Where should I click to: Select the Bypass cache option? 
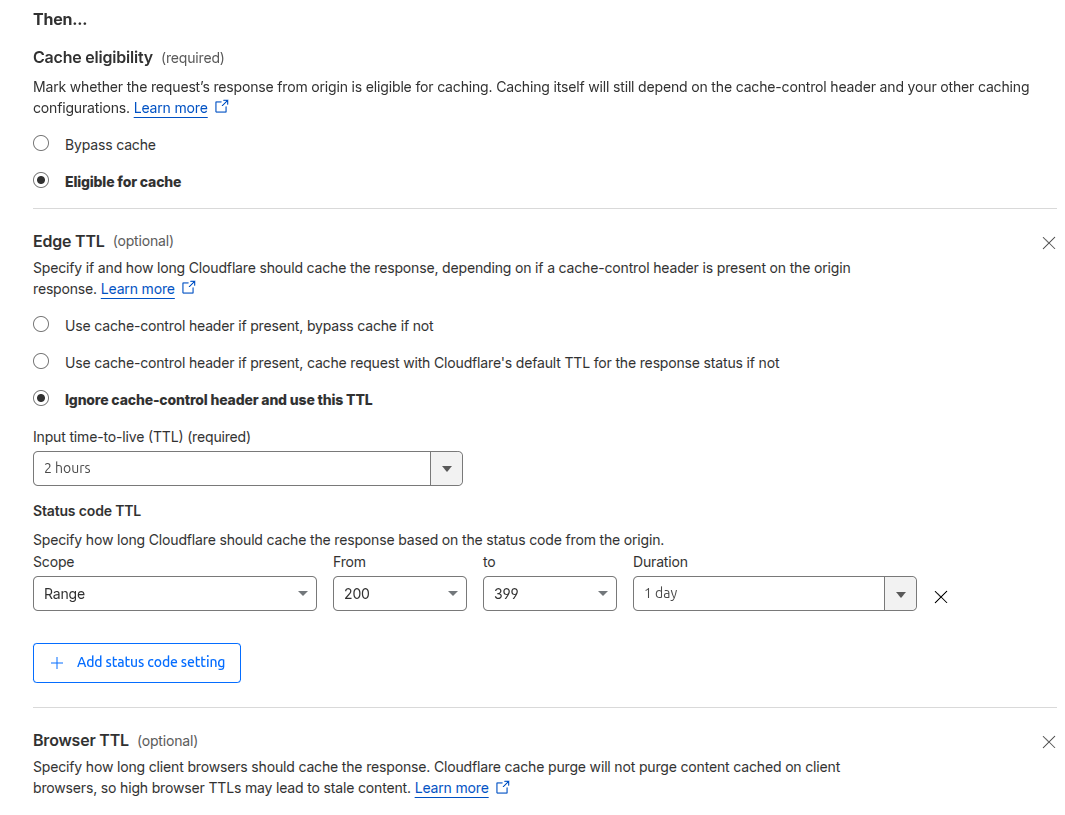41,144
